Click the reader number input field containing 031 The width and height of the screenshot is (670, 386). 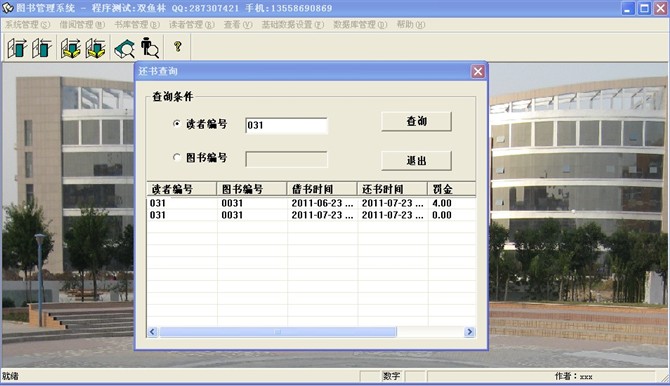pyautogui.click(x=286, y=125)
